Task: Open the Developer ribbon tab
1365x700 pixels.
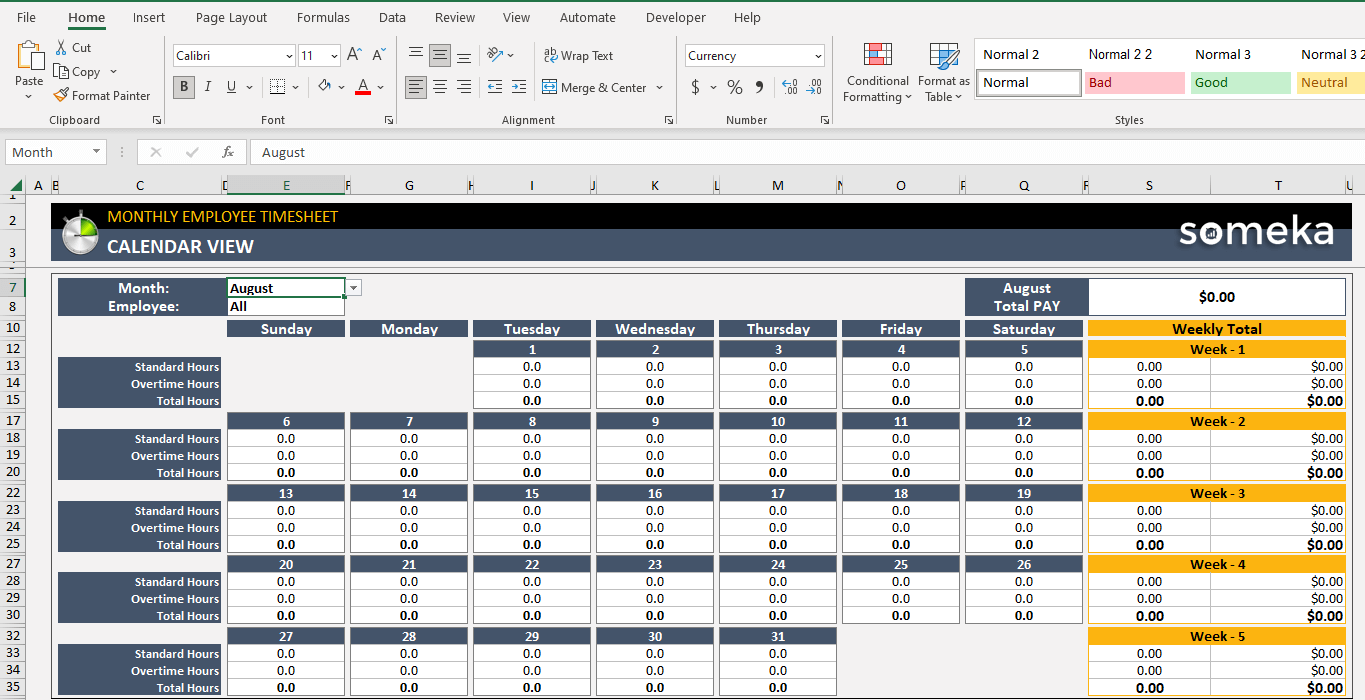Action: pyautogui.click(x=675, y=17)
